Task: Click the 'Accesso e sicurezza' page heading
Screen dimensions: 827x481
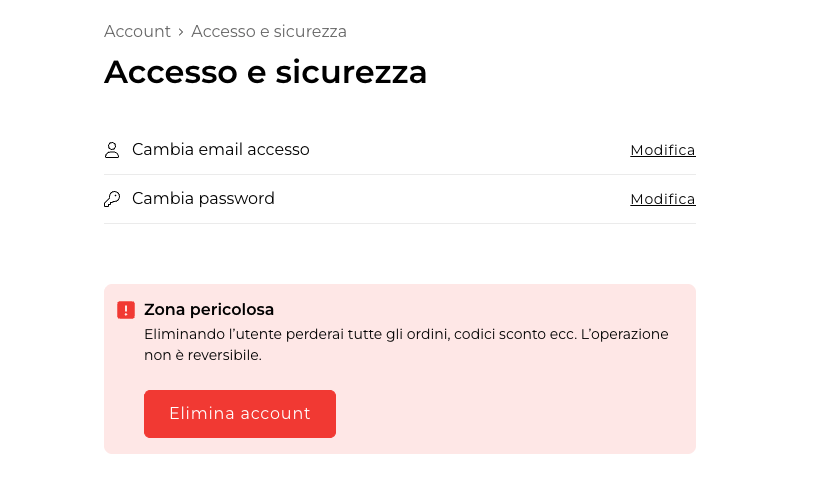Action: [265, 72]
